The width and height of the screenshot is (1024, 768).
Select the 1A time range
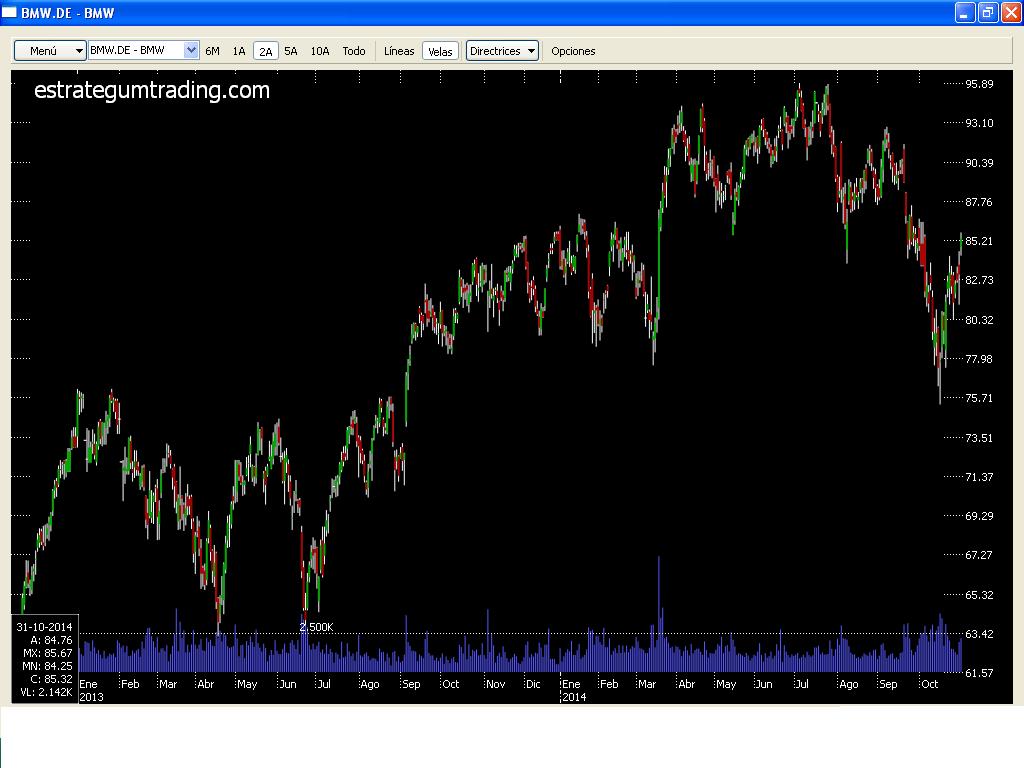pyautogui.click(x=239, y=51)
